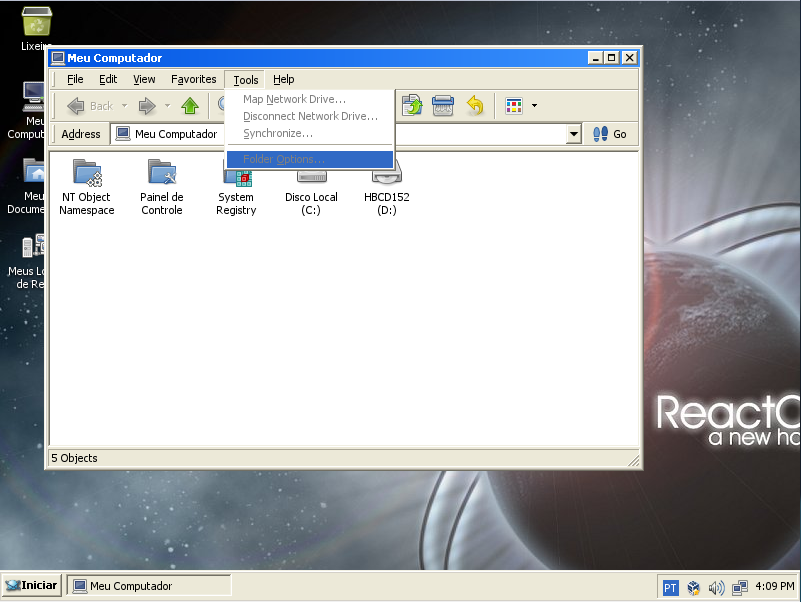Viewport: 801px width, 602px height.
Task: Choose Map Network Drive from Tools menu
Action: 310,99
